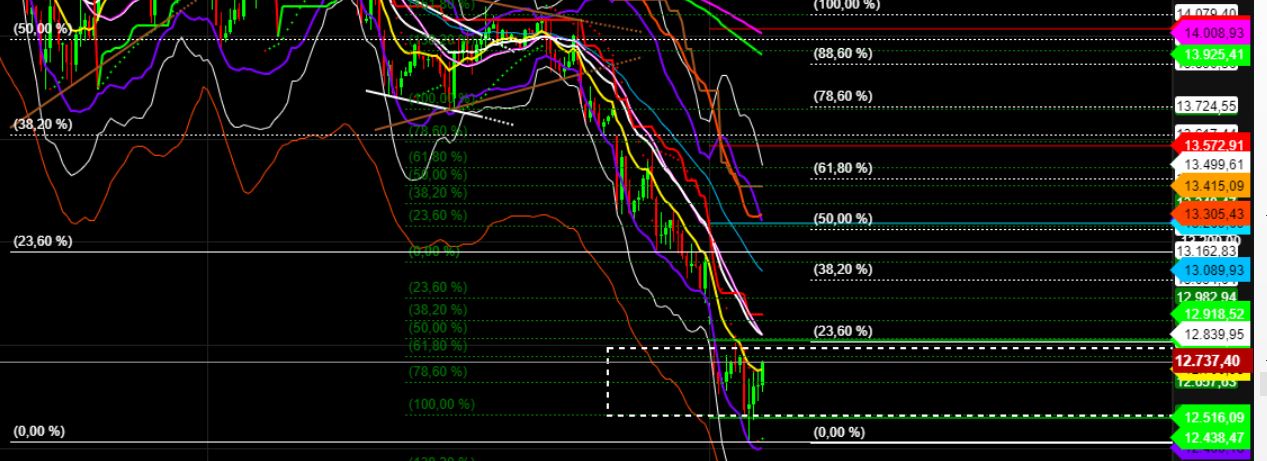Image resolution: width=1267 pixels, height=461 pixels.
Task: Select the white (78,60 %) Fibonacci label
Action: (x=843, y=96)
